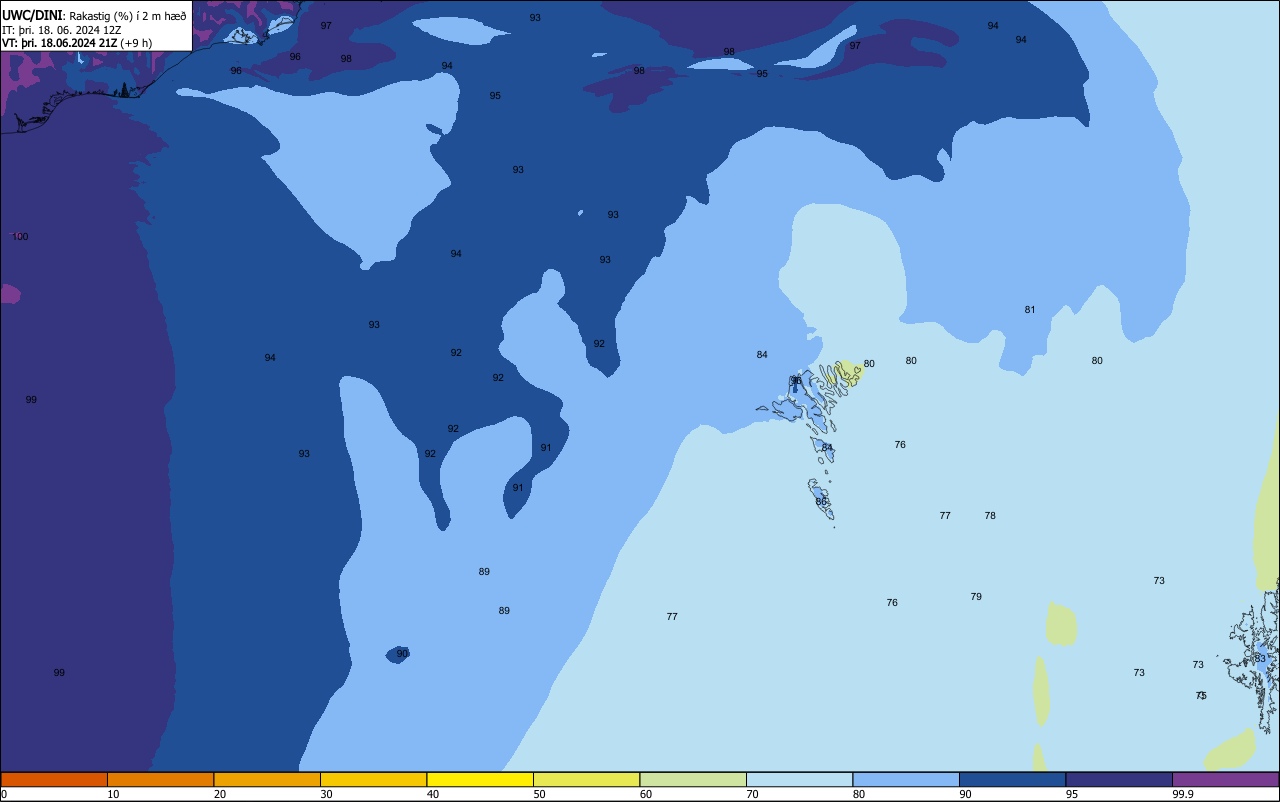Click the pale blue 70–80 legend swatch

click(799, 779)
